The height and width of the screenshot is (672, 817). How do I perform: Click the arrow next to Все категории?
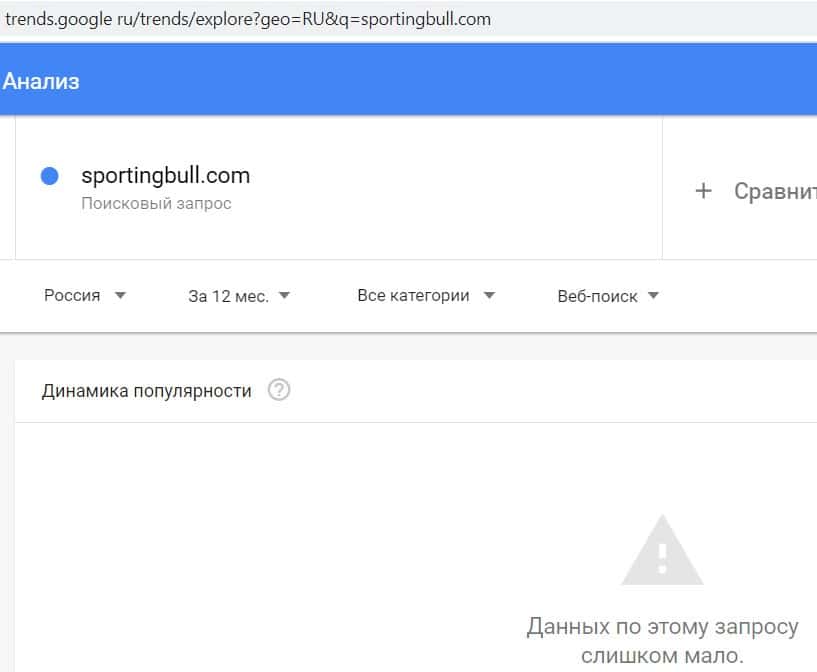(489, 296)
